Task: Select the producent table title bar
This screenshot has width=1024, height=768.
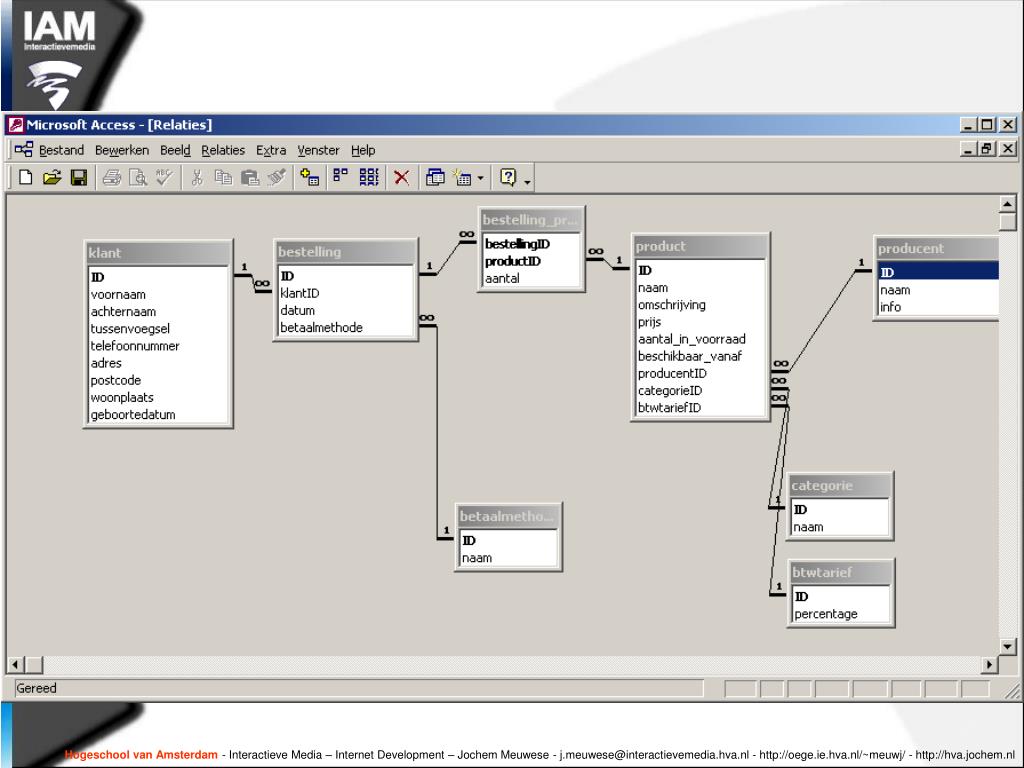Action: tap(937, 248)
